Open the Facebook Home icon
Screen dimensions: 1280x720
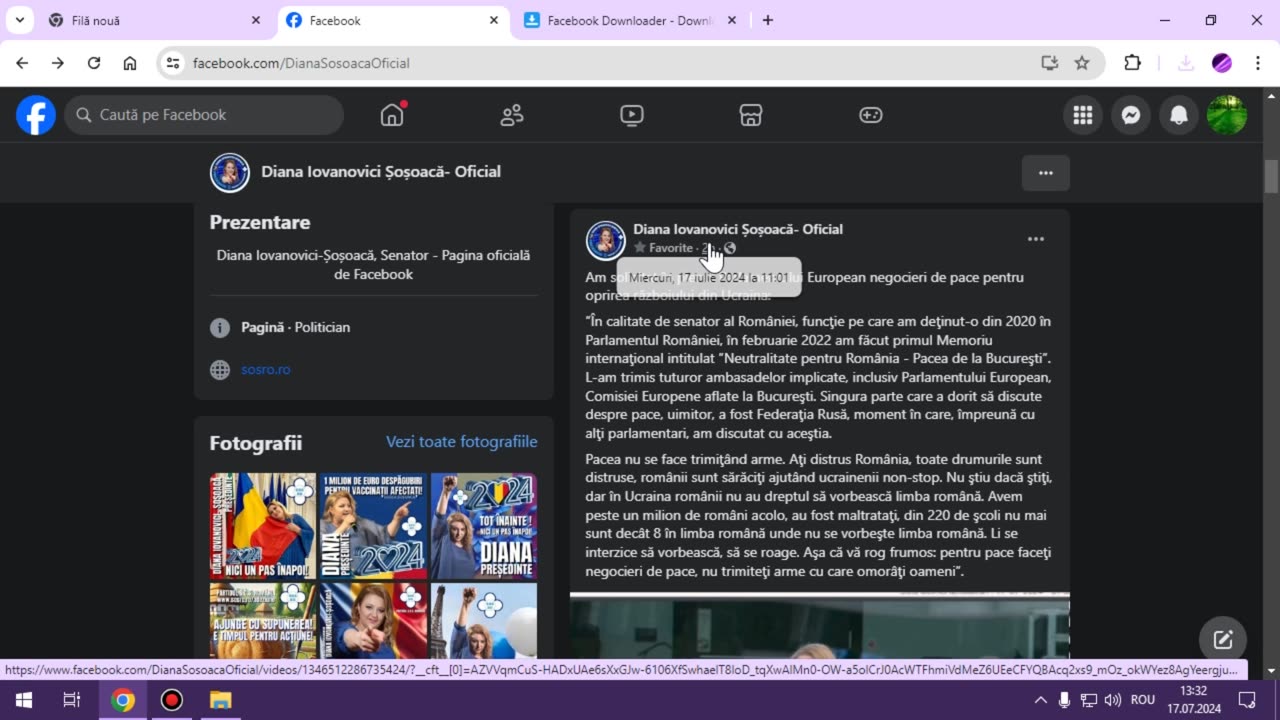pos(392,115)
